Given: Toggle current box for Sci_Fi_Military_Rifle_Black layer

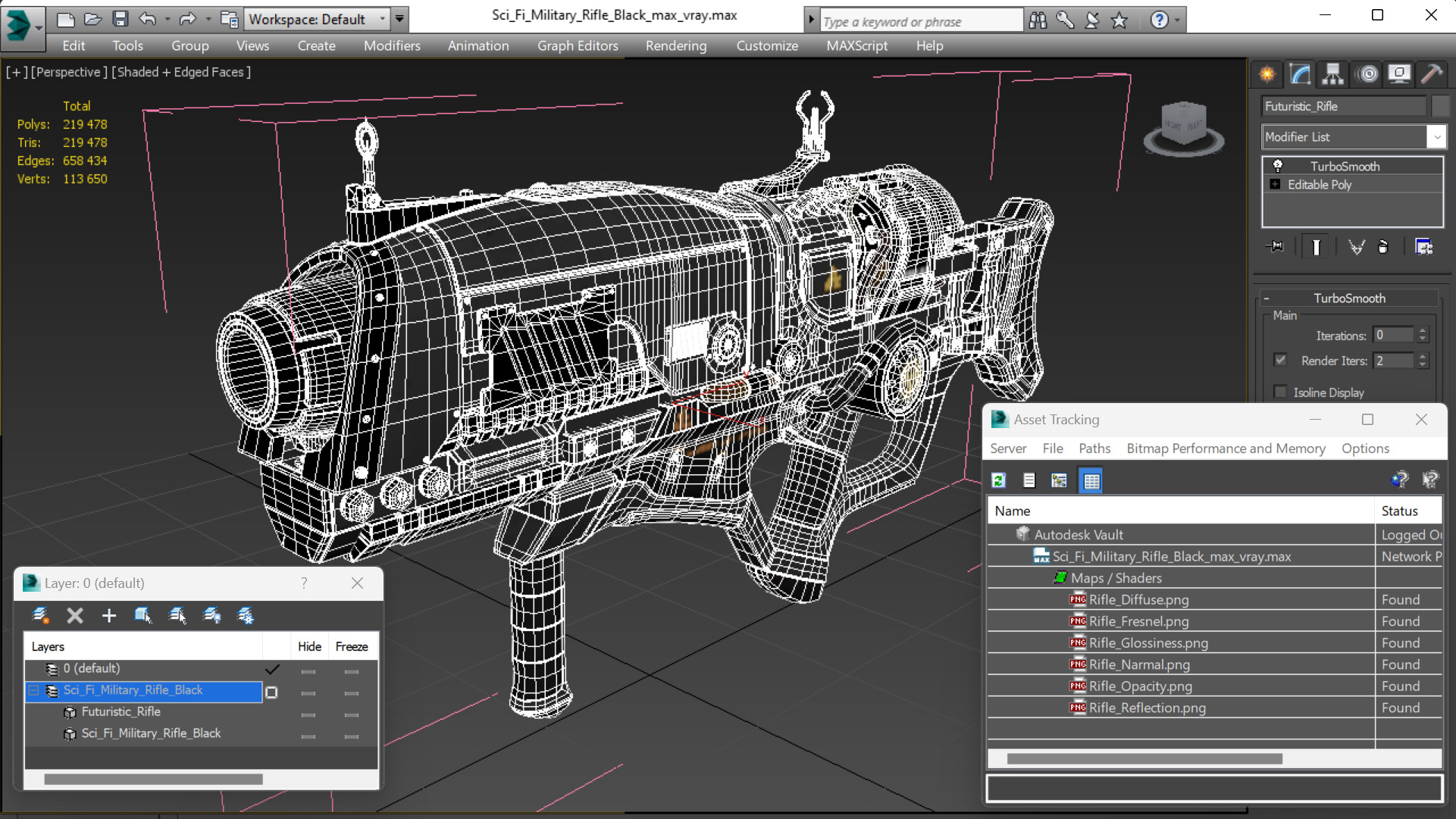Looking at the screenshot, I should pyautogui.click(x=272, y=692).
